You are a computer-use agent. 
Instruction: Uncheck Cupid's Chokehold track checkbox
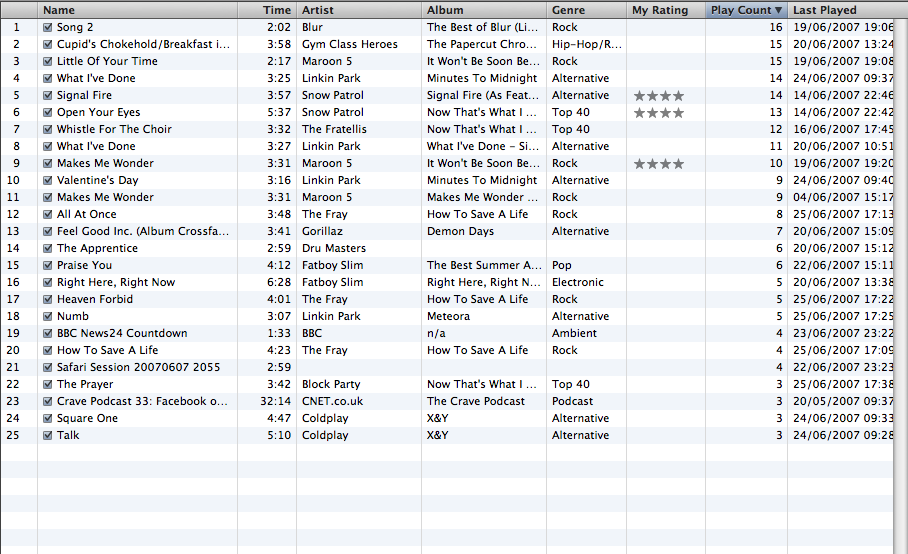[47, 44]
